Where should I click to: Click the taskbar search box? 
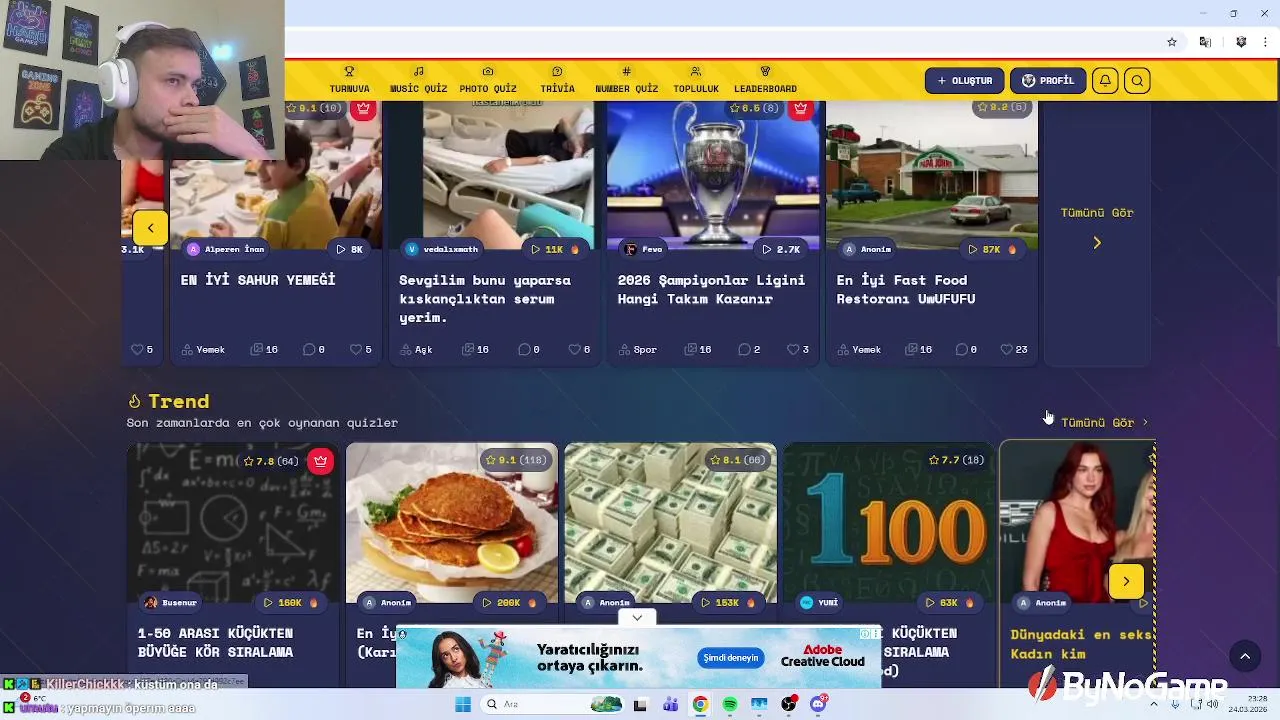[553, 704]
